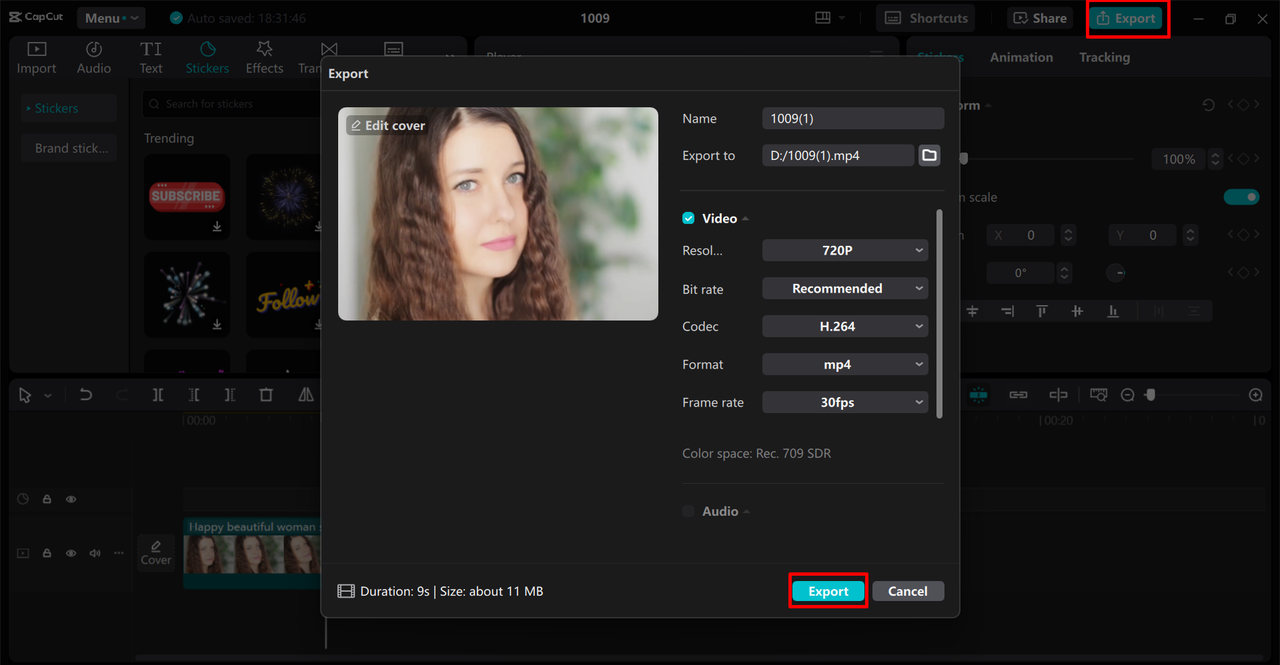Lock the upper sticker track

point(47,498)
